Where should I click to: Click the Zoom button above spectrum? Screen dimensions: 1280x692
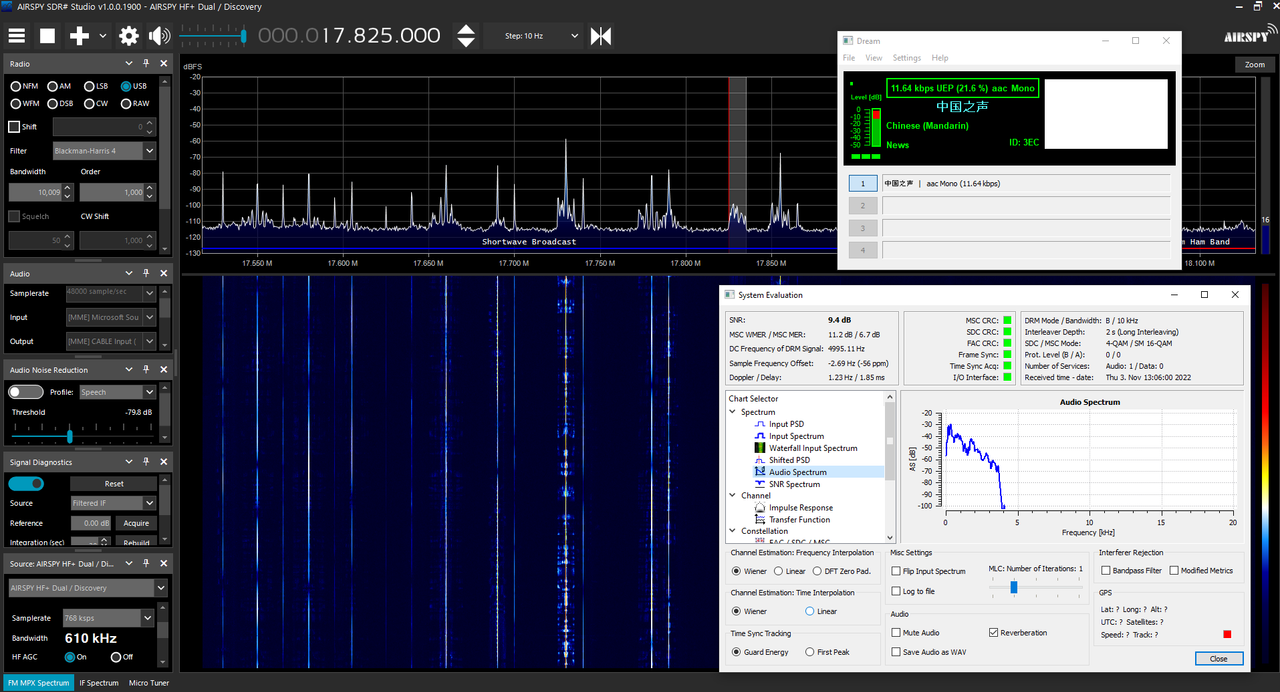point(1254,64)
